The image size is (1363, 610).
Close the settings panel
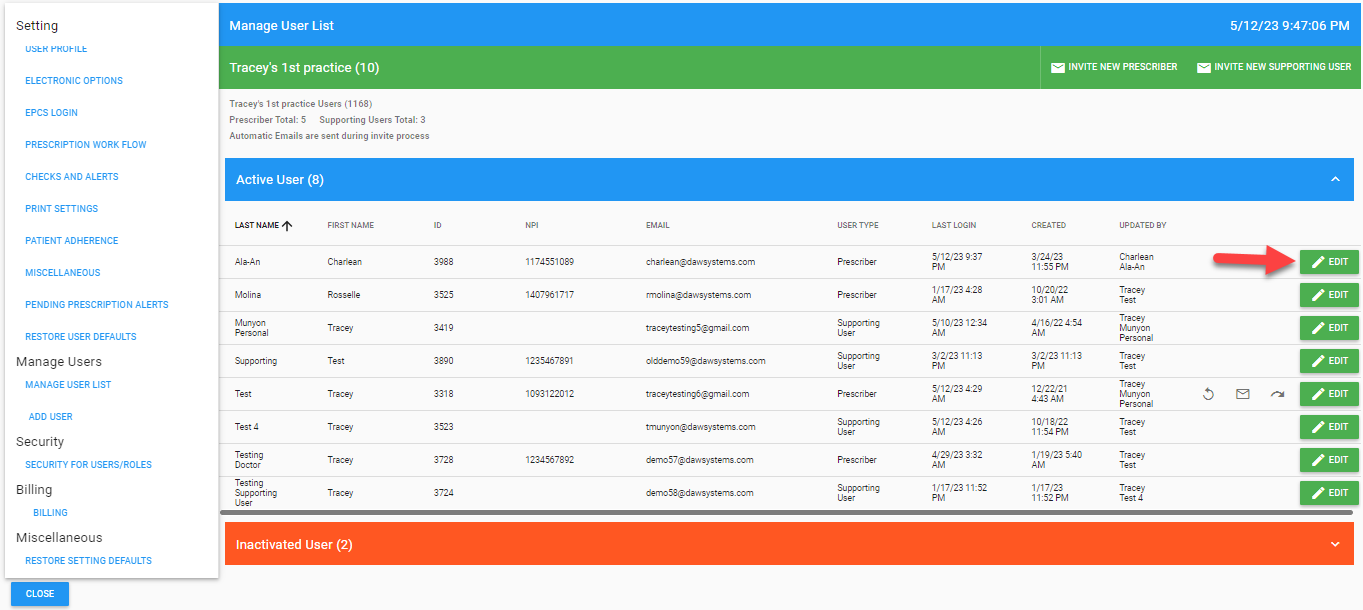click(x=40, y=594)
